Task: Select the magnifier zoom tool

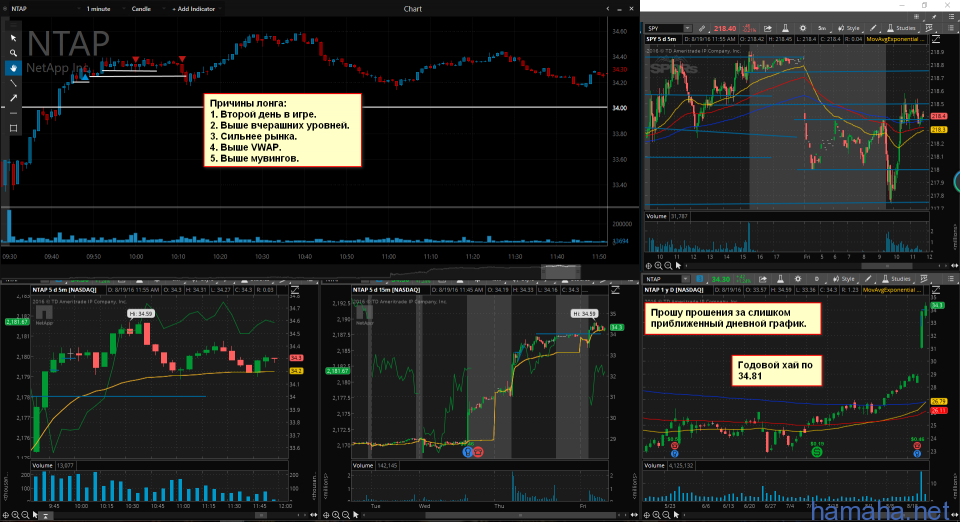Action: (x=13, y=53)
